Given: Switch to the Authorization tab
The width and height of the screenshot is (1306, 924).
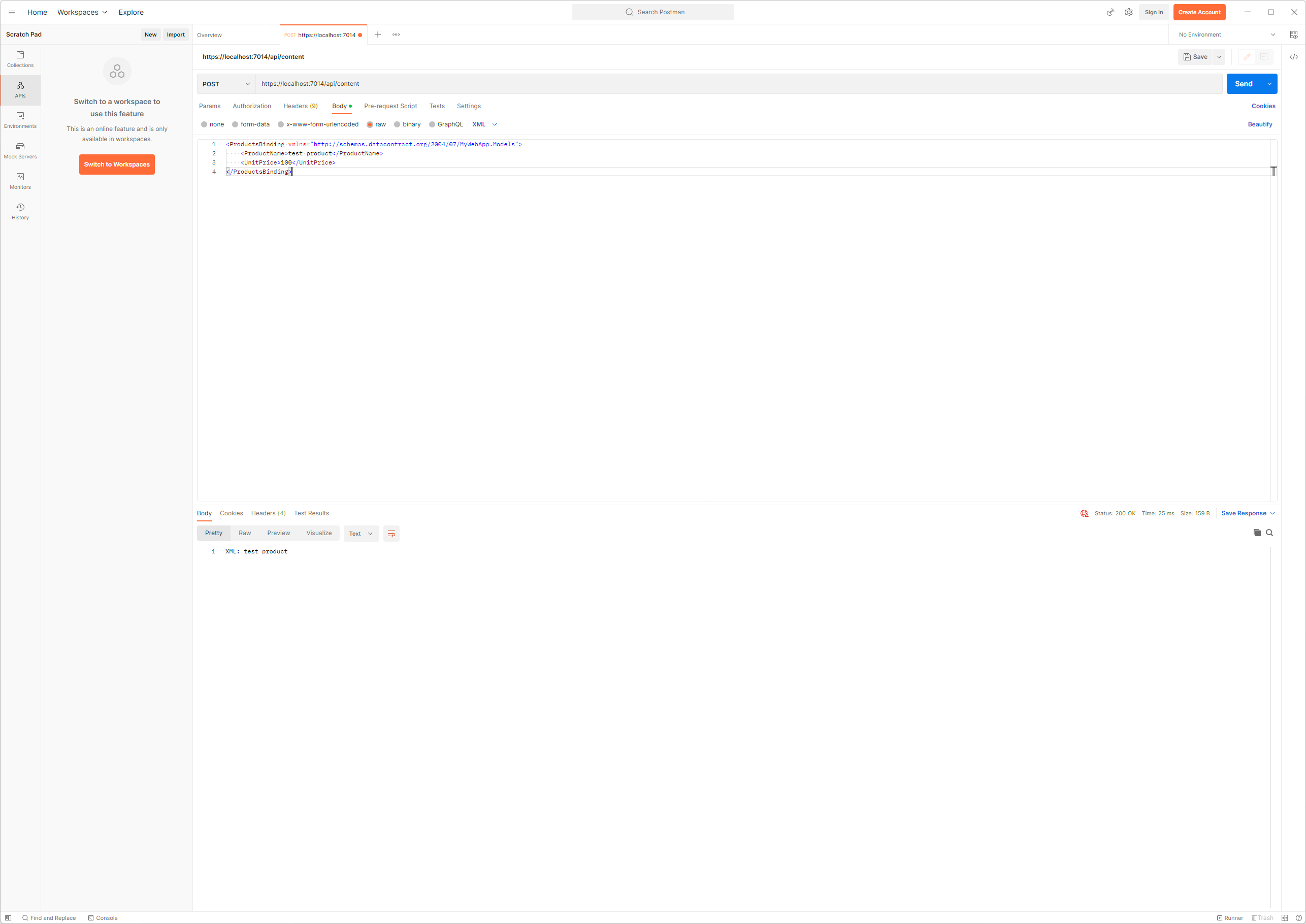Looking at the screenshot, I should point(251,107).
